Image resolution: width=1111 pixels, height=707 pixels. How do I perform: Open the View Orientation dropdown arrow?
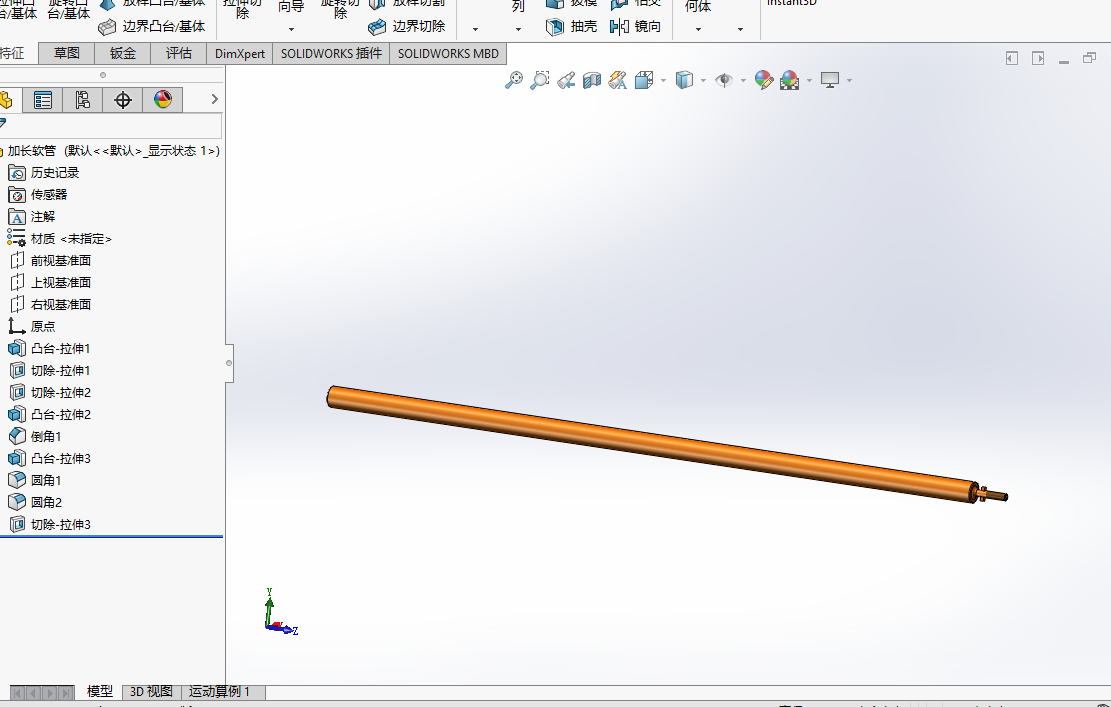click(x=663, y=80)
